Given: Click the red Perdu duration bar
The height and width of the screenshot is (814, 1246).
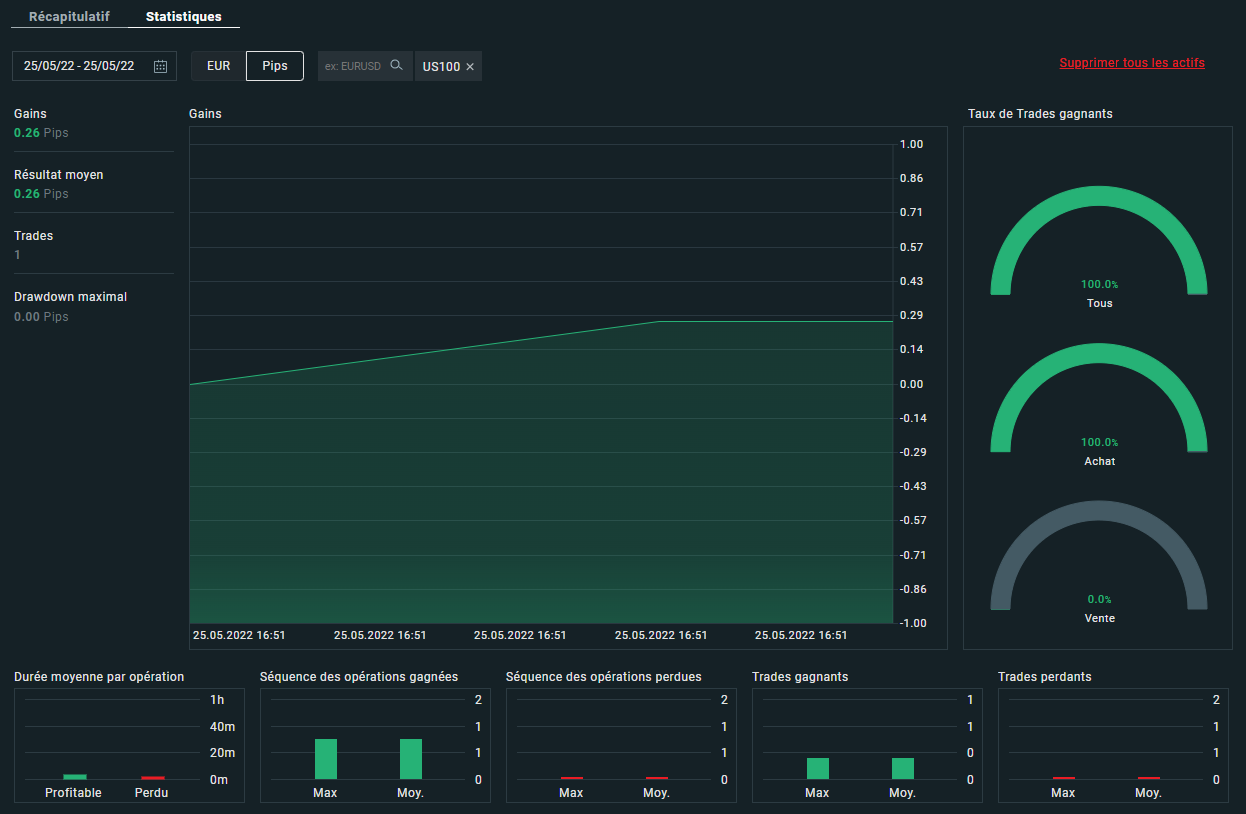Looking at the screenshot, I should click(152, 777).
